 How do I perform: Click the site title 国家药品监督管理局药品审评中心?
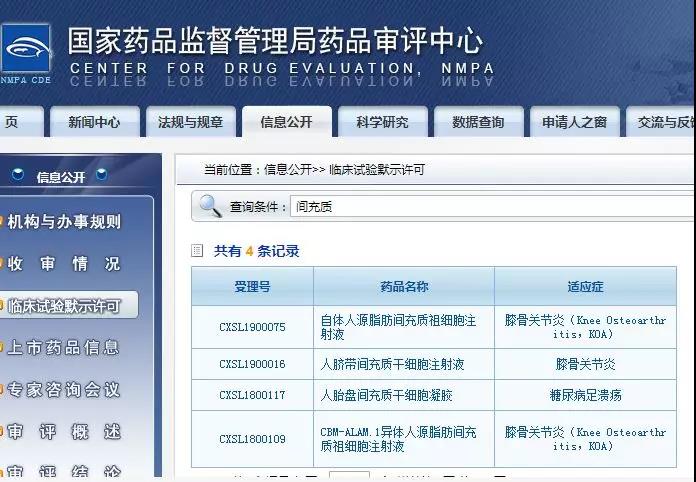tap(275, 41)
